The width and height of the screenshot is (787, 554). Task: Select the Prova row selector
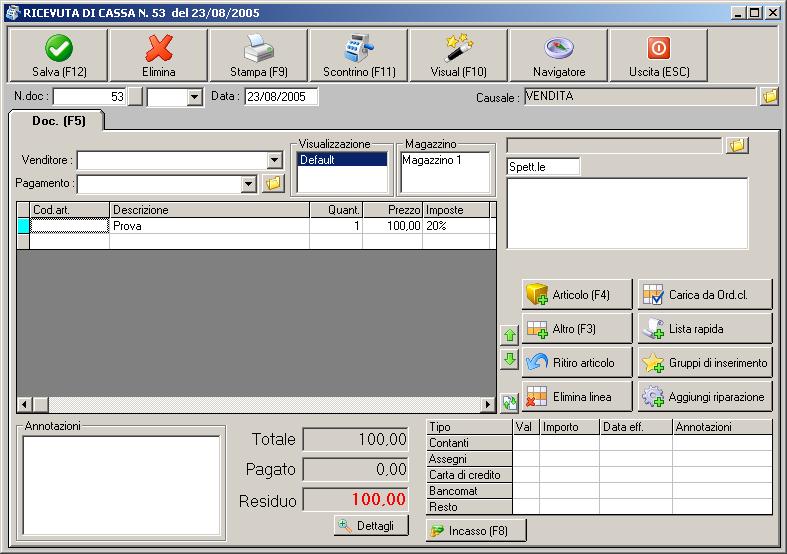[23, 226]
